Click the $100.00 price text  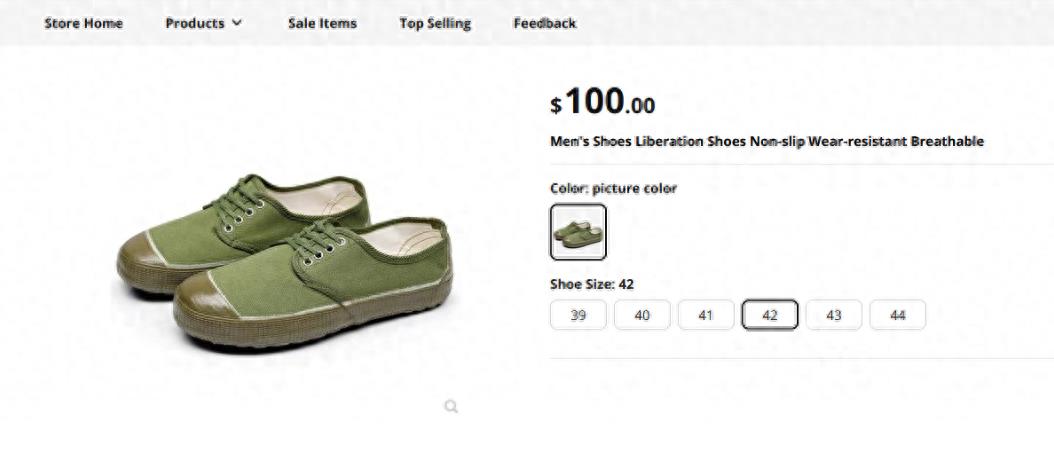tap(603, 102)
